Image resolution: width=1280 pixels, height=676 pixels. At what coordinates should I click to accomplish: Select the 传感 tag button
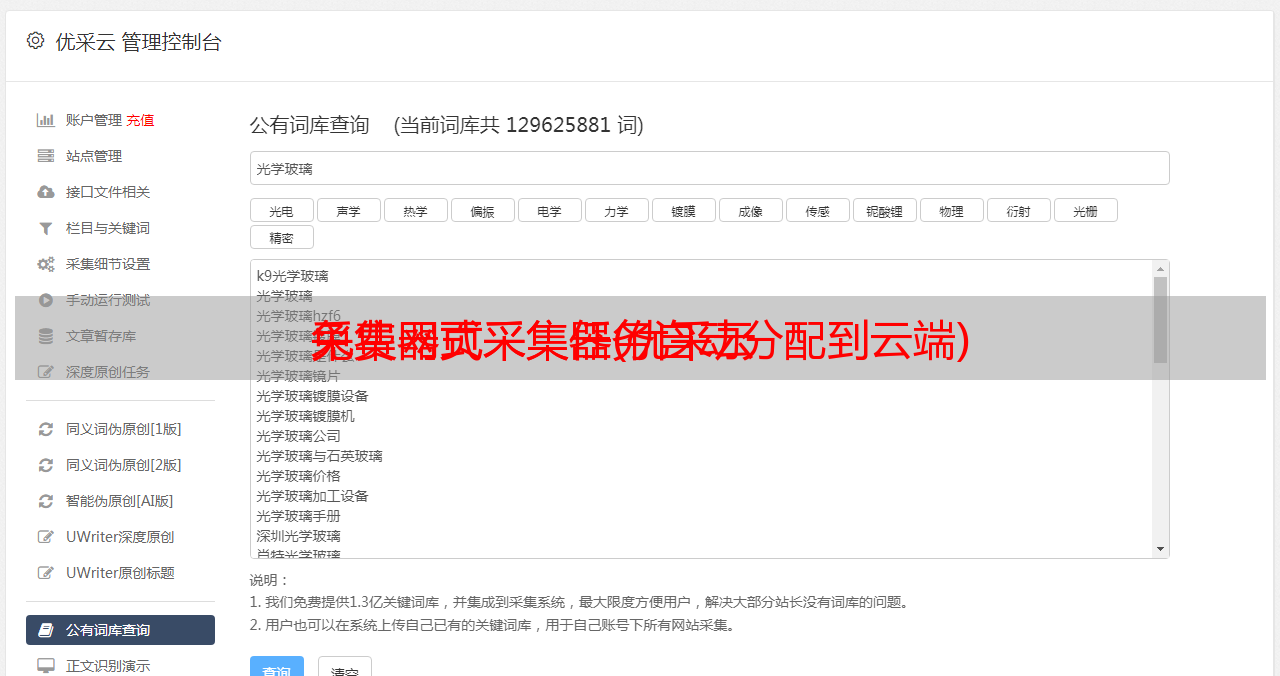[x=817, y=211]
